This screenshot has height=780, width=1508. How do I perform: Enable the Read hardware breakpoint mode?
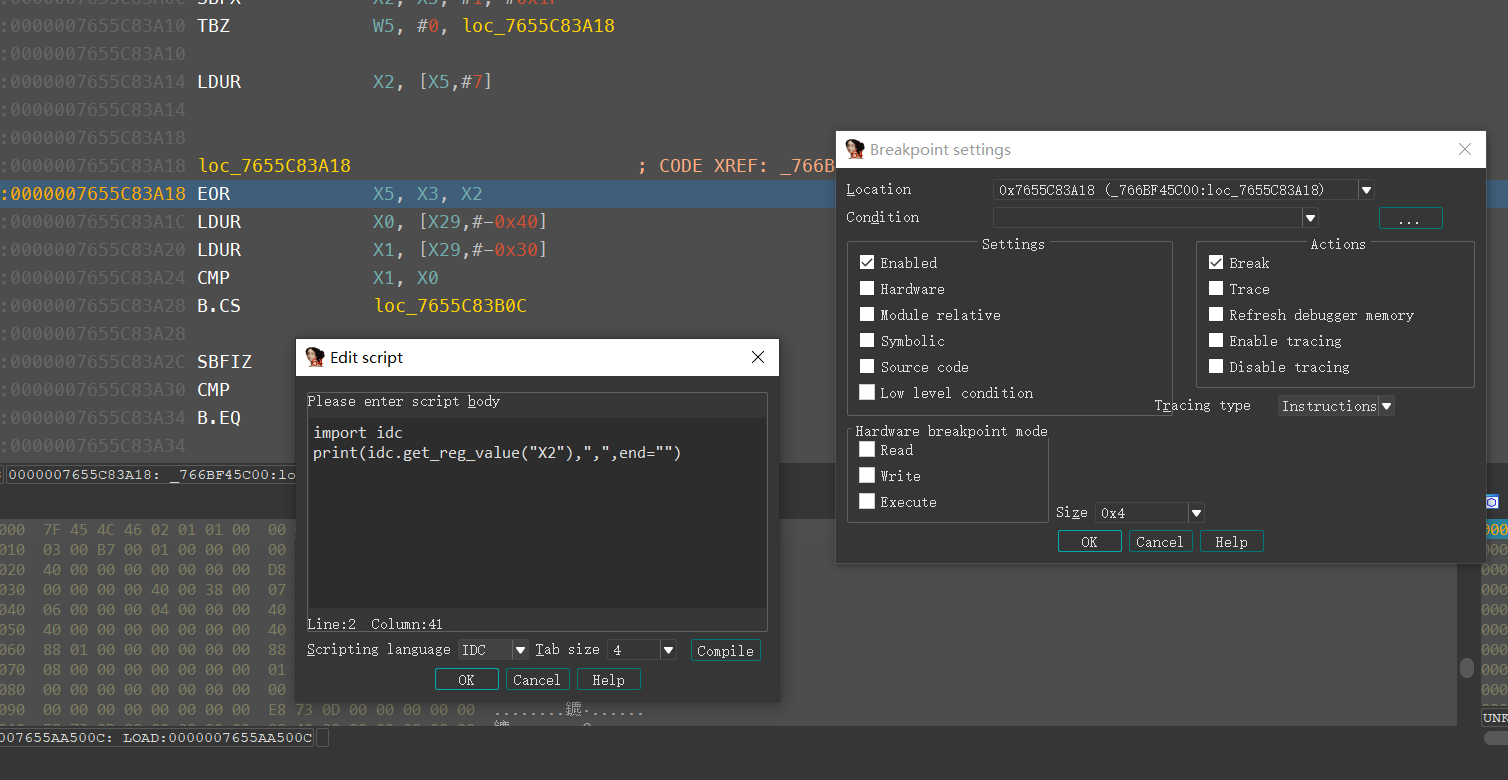pos(866,449)
